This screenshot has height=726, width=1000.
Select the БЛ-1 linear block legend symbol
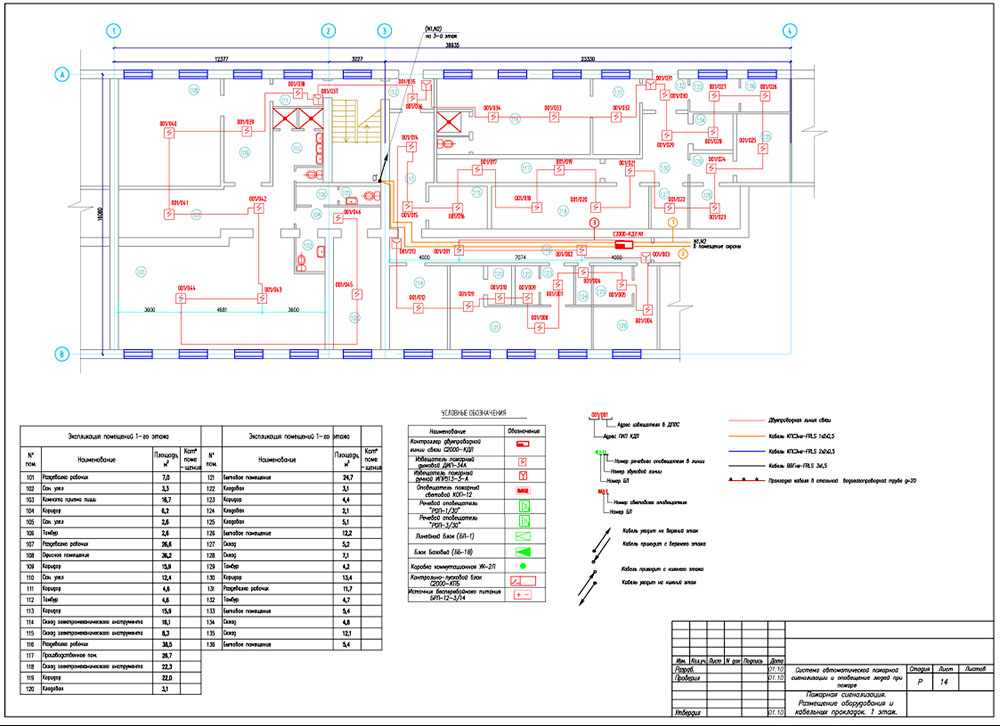tap(522, 535)
